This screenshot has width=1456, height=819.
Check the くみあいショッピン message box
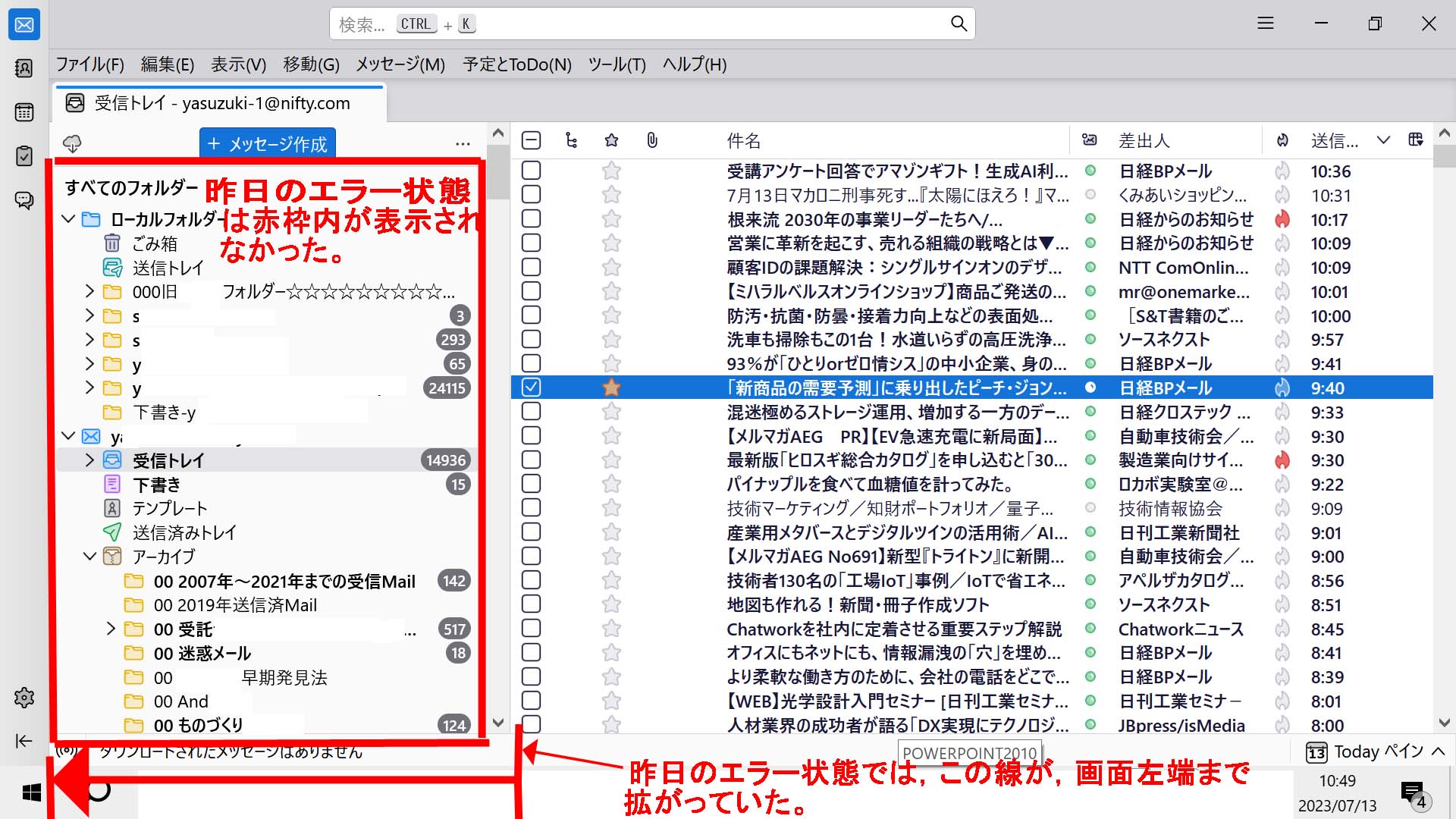click(532, 195)
